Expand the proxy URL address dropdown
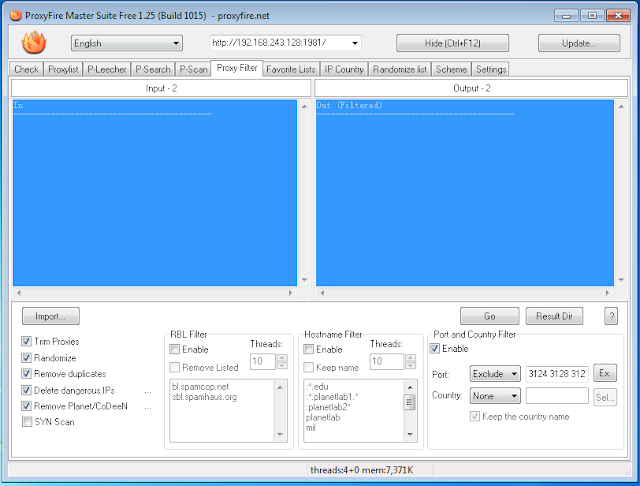 point(355,43)
